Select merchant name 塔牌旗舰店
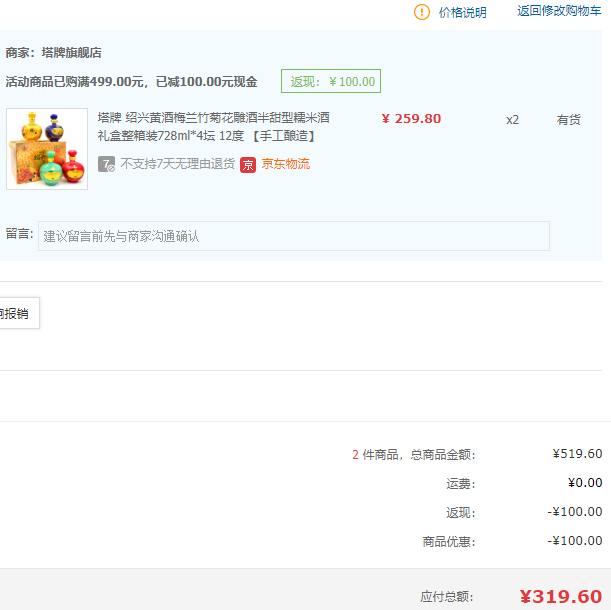611x610 pixels. point(72,53)
